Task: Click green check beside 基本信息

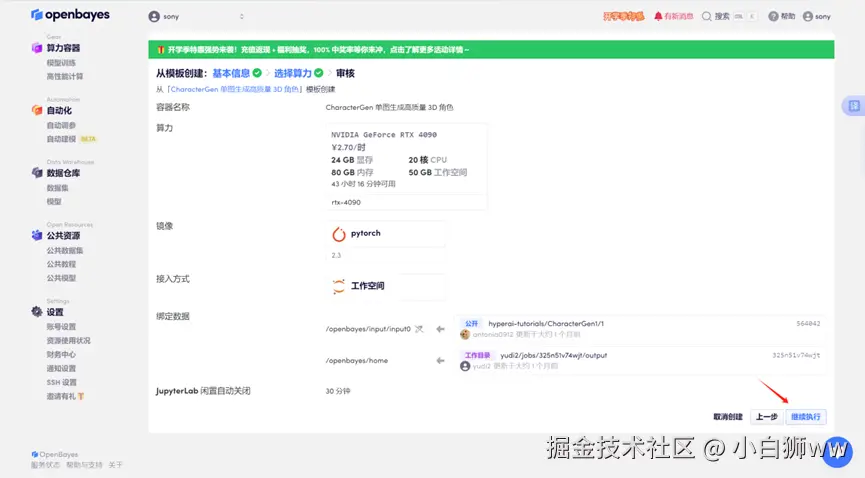Action: (257, 73)
